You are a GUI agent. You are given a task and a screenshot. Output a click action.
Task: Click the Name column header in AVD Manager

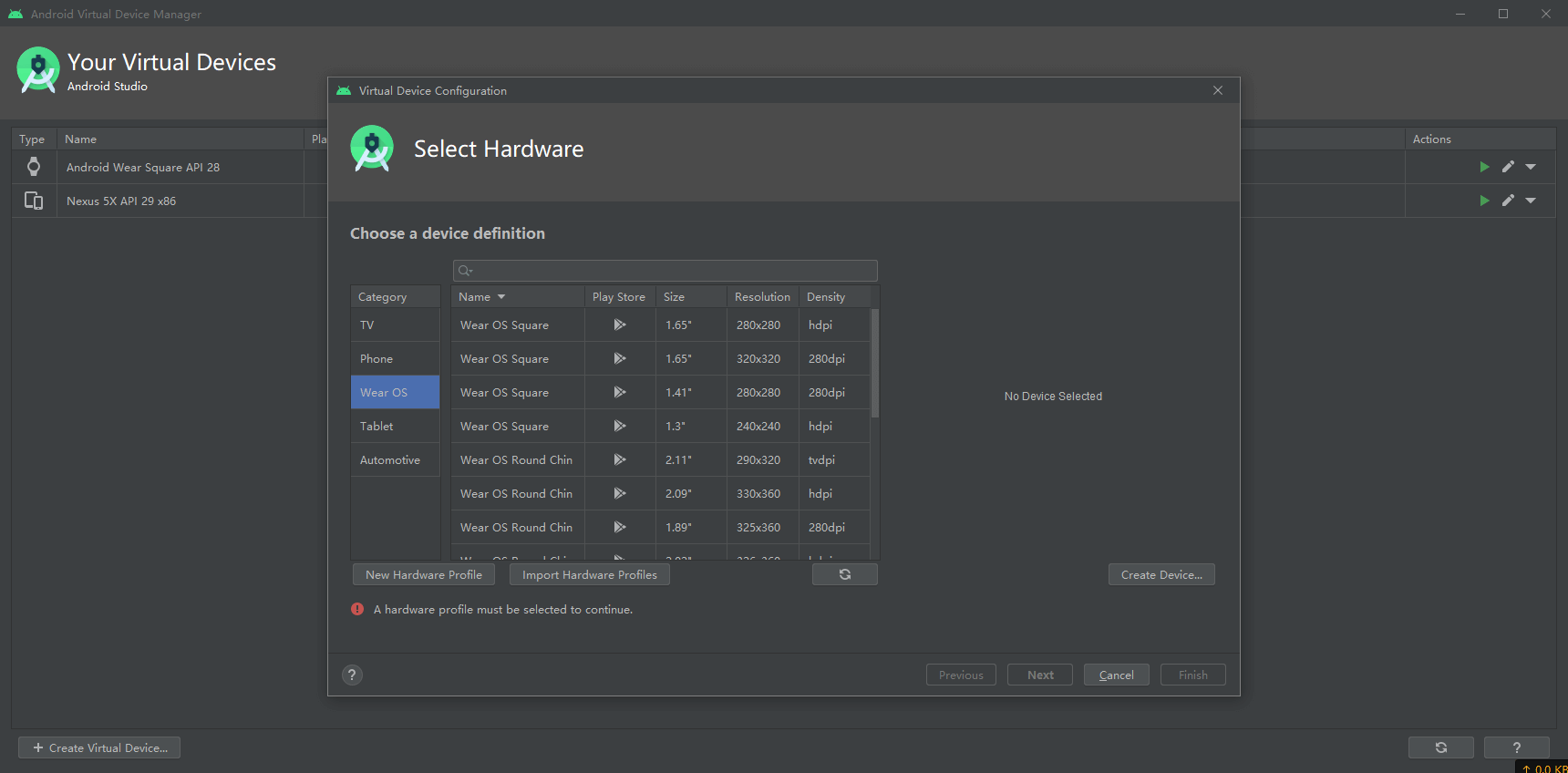pyautogui.click(x=181, y=139)
